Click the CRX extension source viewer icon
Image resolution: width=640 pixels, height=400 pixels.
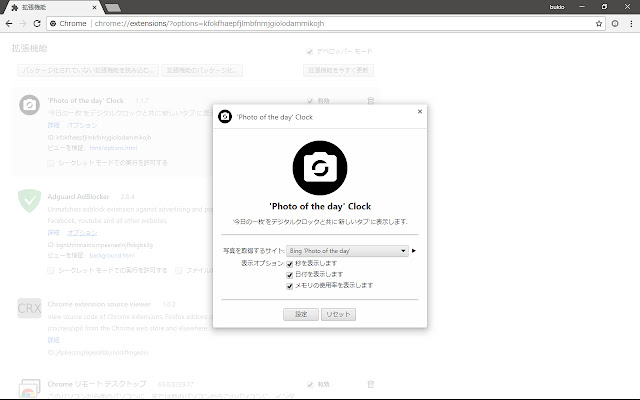[x=29, y=308]
